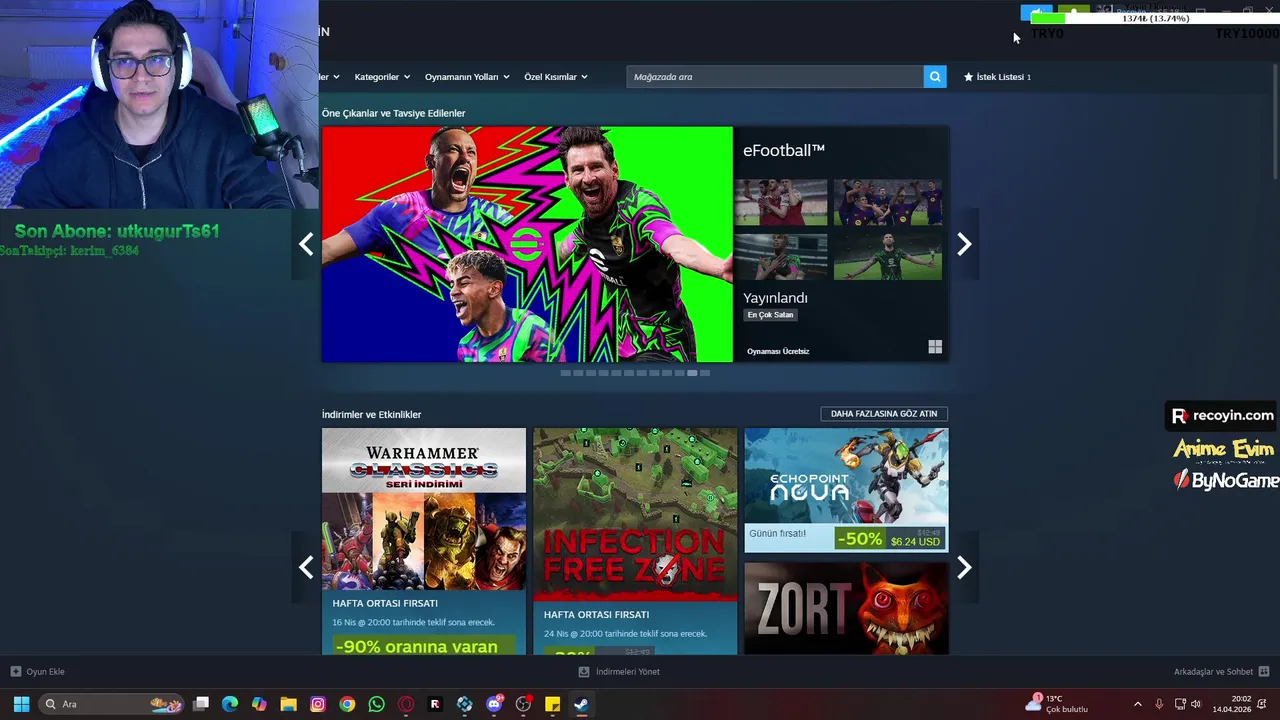Click the Windows platform icon on eFootball
Screen dimensions: 1280x720
pyautogui.click(x=935, y=347)
